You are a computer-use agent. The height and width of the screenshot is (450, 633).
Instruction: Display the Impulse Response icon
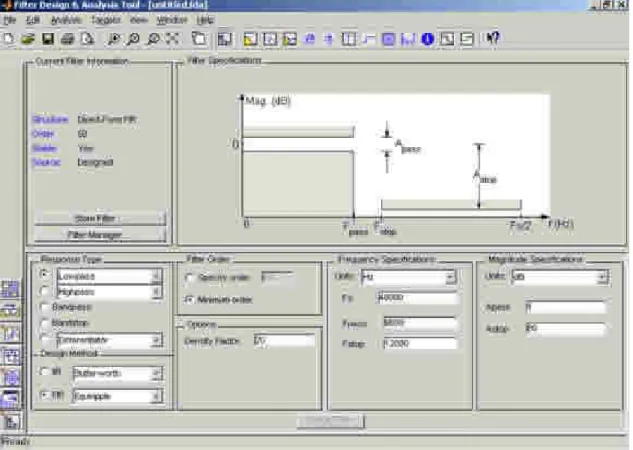pyautogui.click(x=349, y=39)
